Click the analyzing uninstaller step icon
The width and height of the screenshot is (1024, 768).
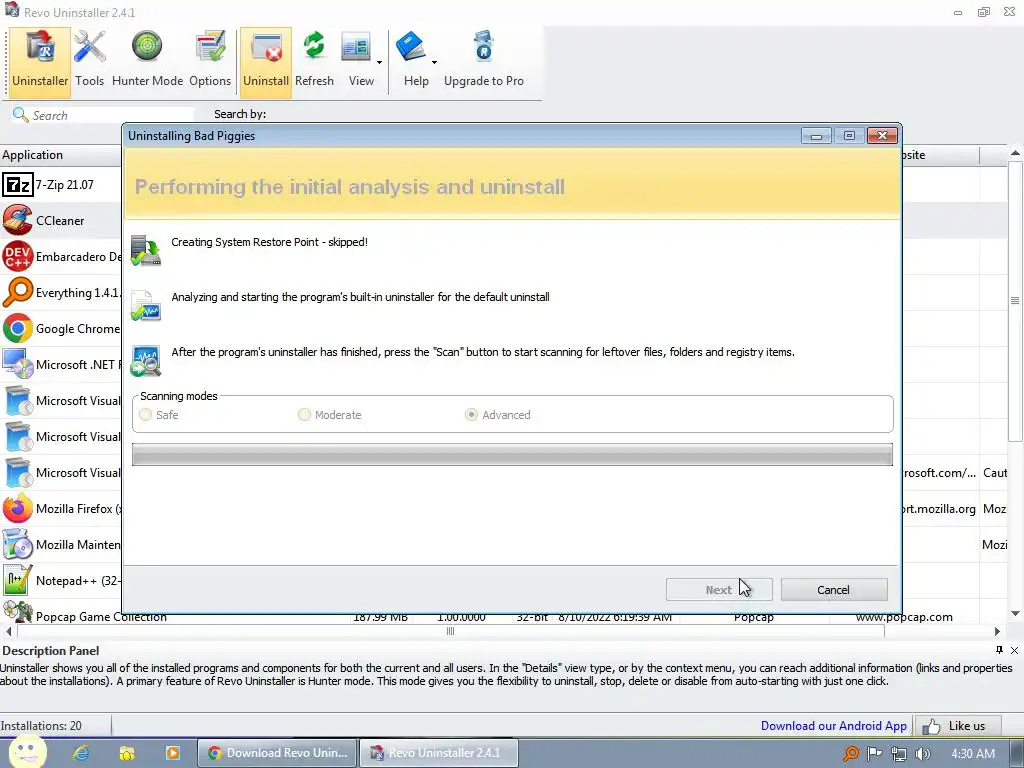tap(146, 306)
